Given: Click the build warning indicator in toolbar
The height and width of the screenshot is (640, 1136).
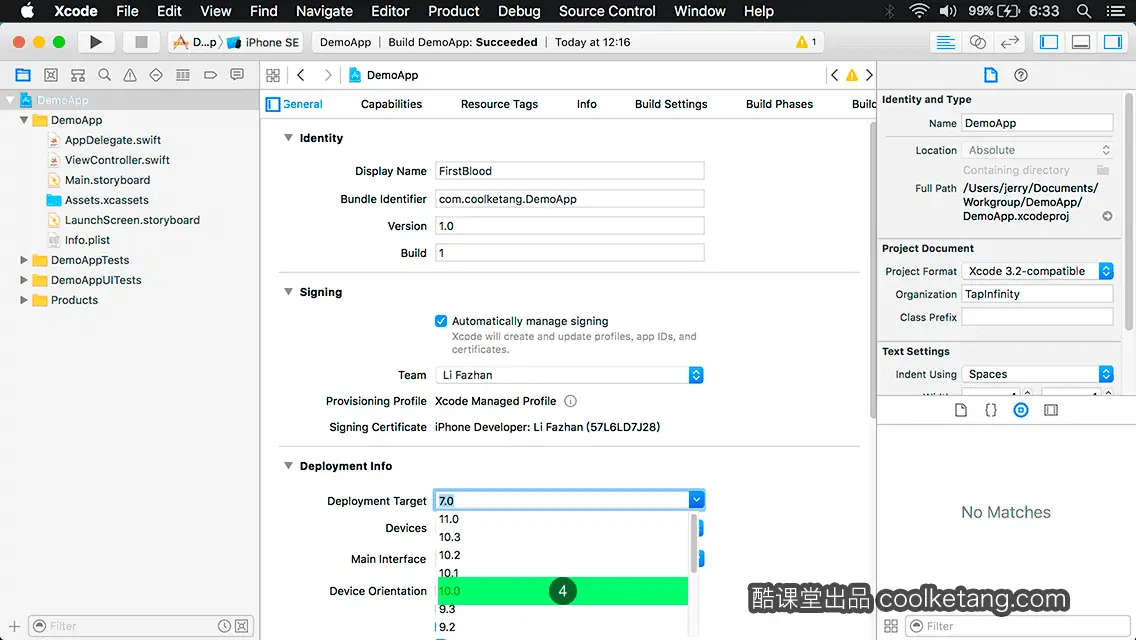Looking at the screenshot, I should (806, 42).
